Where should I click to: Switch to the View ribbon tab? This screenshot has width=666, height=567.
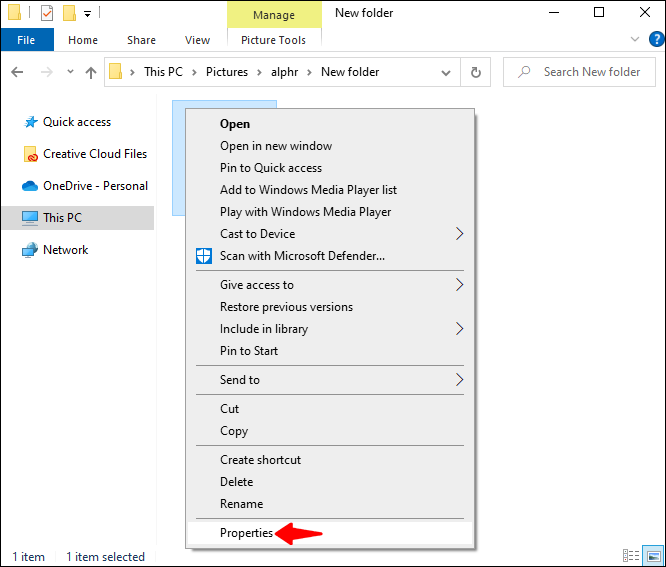pyautogui.click(x=197, y=40)
